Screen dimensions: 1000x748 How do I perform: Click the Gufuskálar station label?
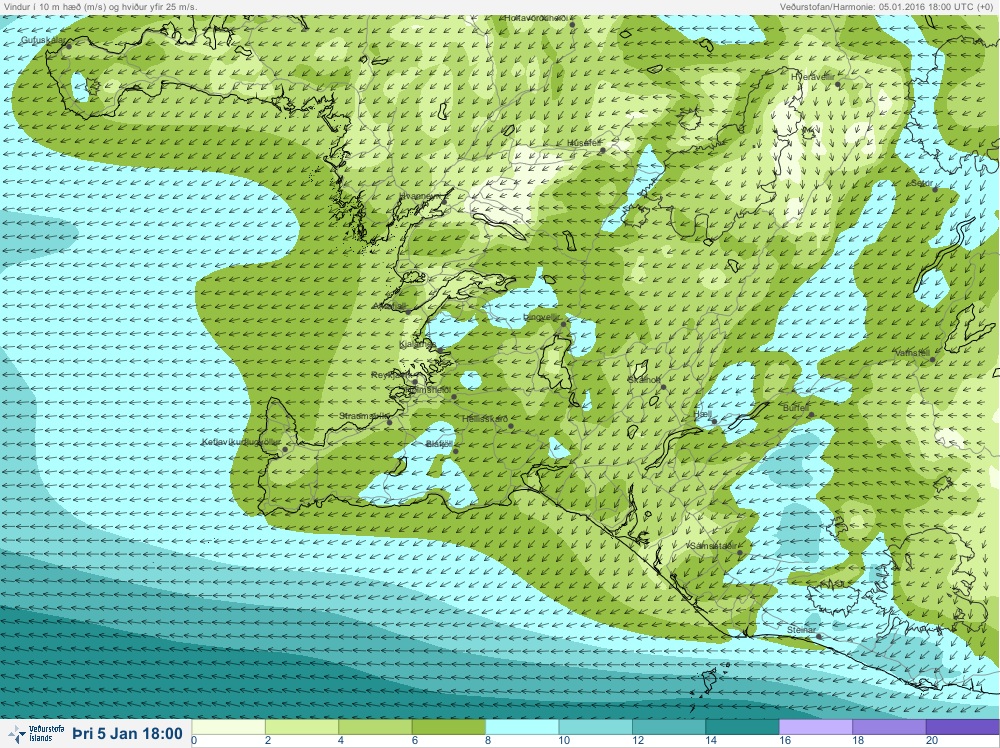43,40
